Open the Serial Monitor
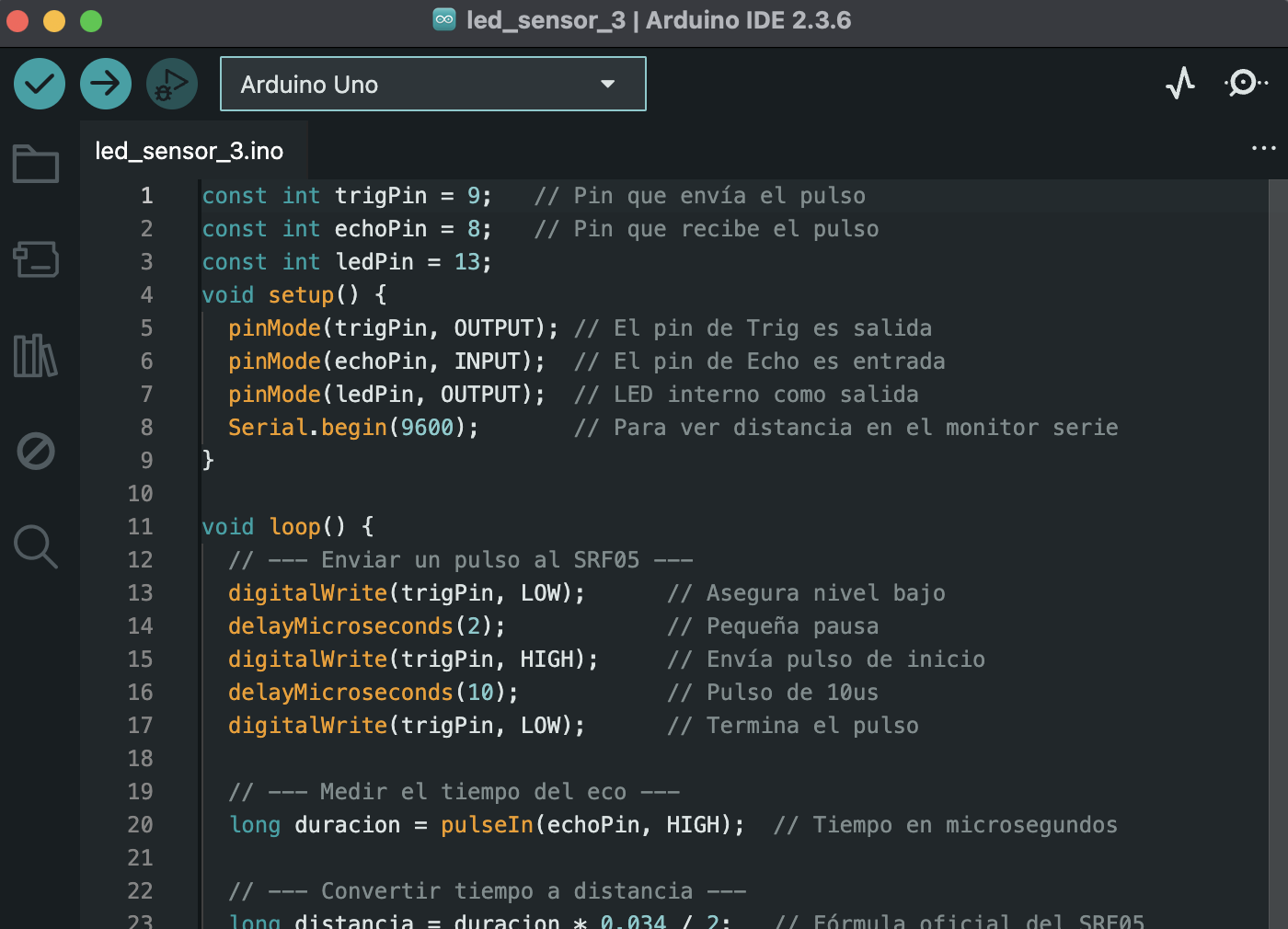This screenshot has height=929, width=1288. click(1245, 84)
